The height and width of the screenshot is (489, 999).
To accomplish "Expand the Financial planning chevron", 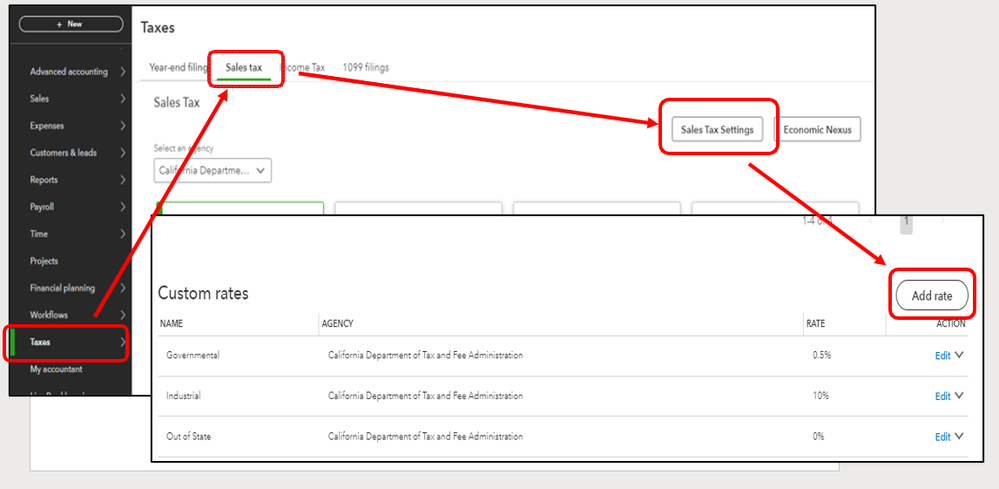I will pos(122,288).
